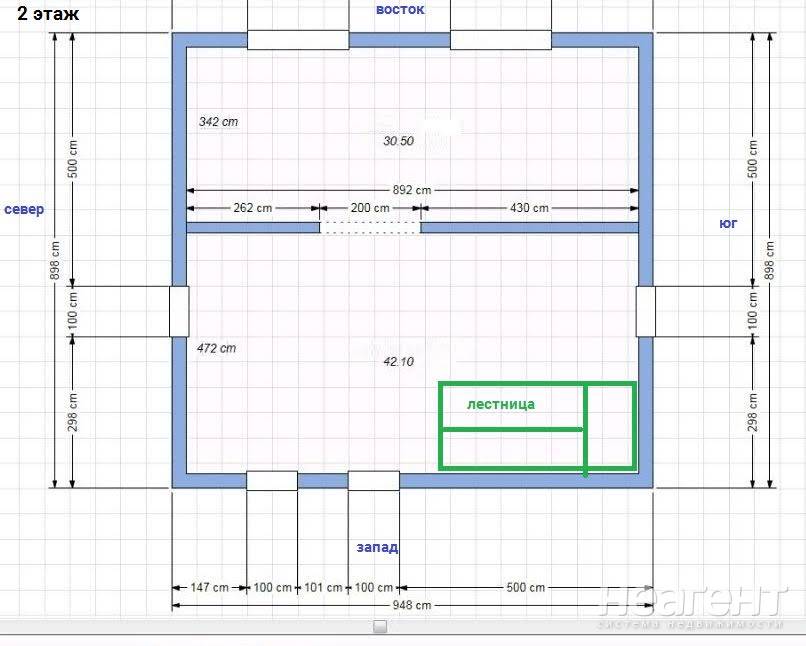Select the green 'лестница' staircase label
The image size is (806, 646).
501,405
